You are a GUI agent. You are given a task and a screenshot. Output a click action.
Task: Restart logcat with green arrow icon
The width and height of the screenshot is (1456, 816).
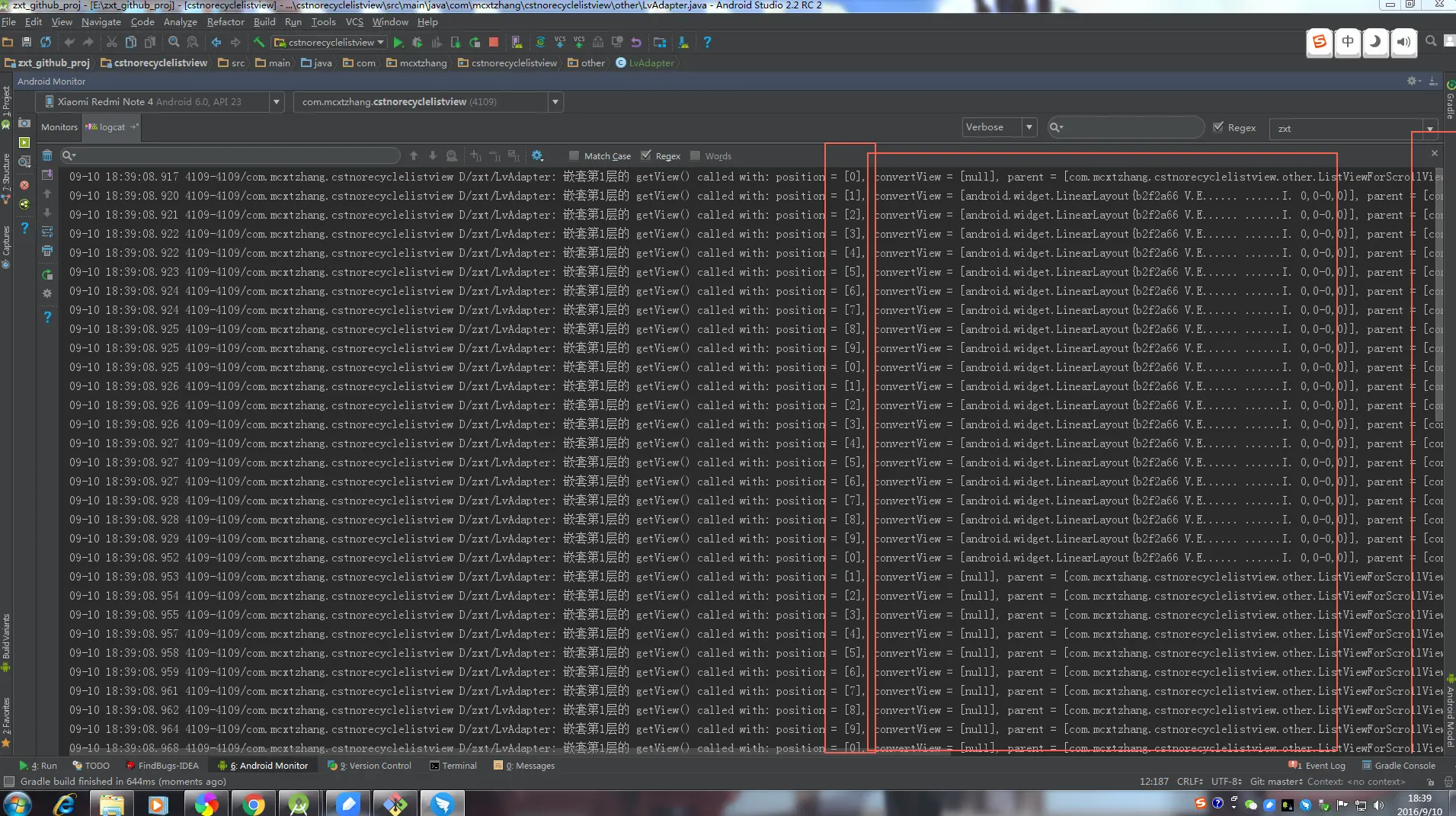click(47, 275)
